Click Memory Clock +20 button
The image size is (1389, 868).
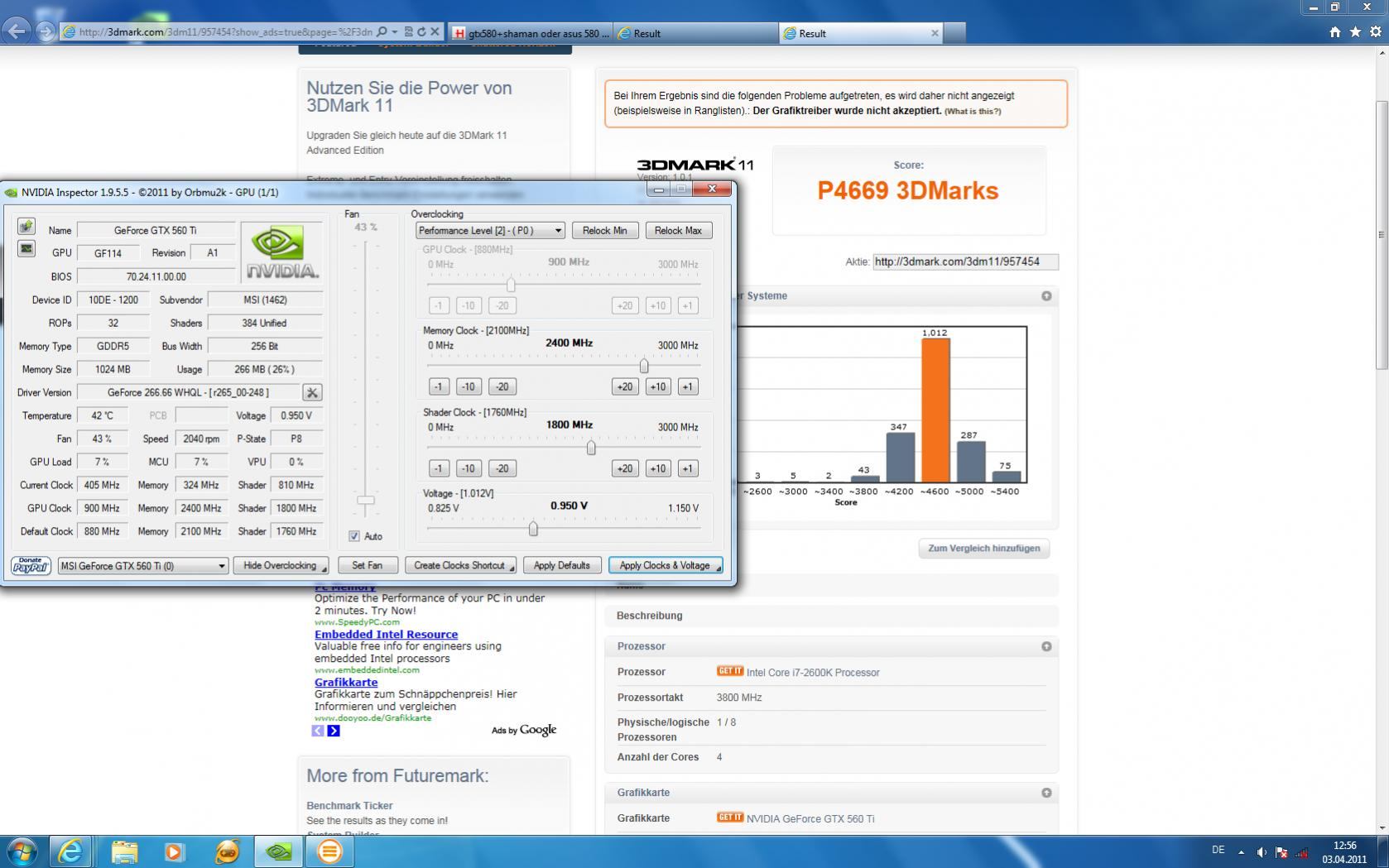(x=625, y=386)
